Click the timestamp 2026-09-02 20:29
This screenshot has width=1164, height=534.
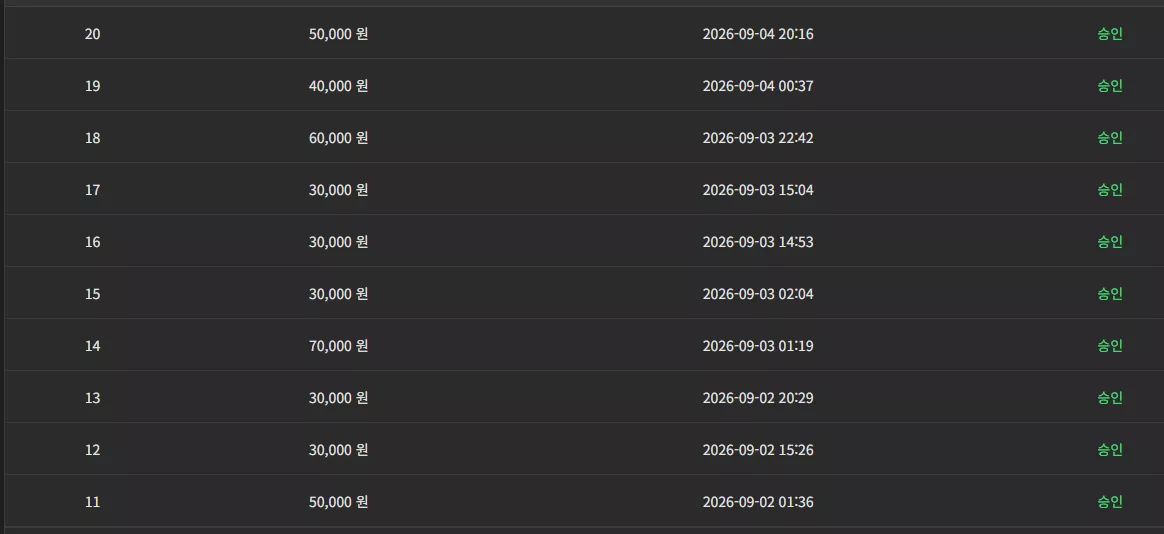click(758, 398)
